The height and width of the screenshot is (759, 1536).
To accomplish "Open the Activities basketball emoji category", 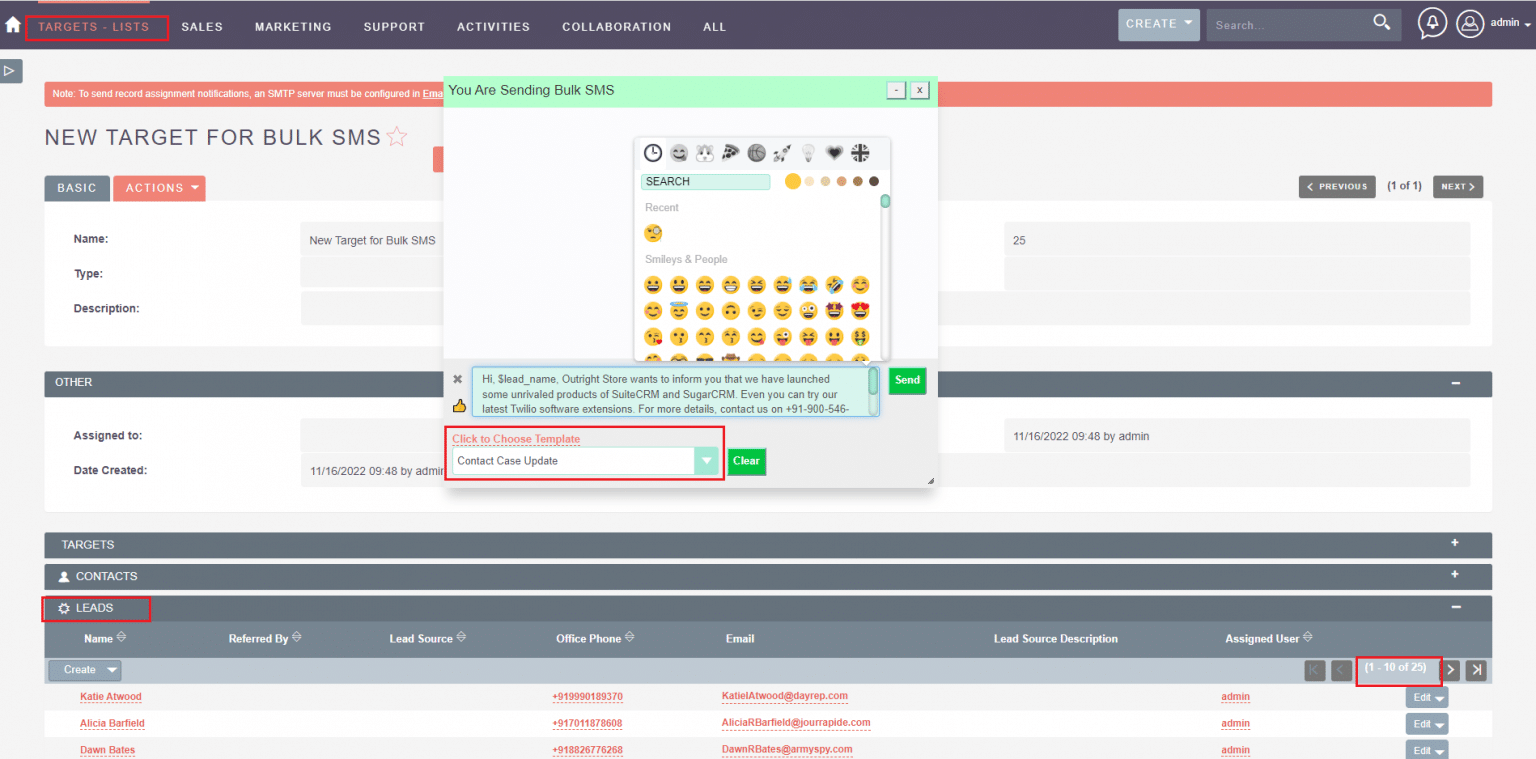I will (x=756, y=153).
